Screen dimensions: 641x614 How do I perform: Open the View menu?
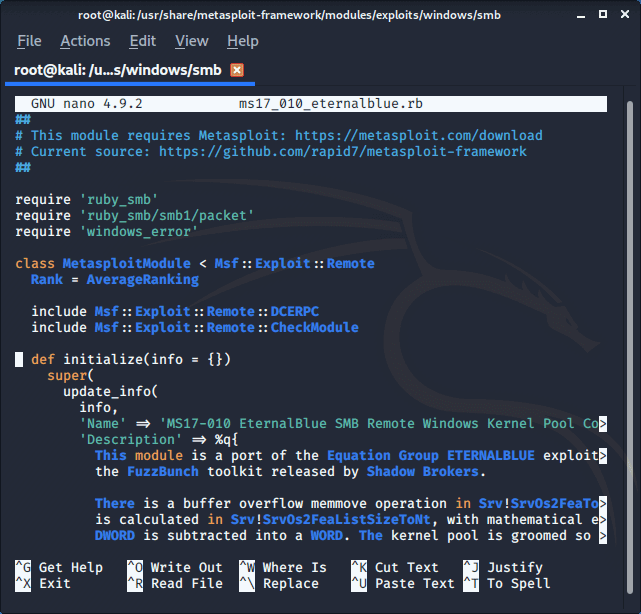(192, 41)
